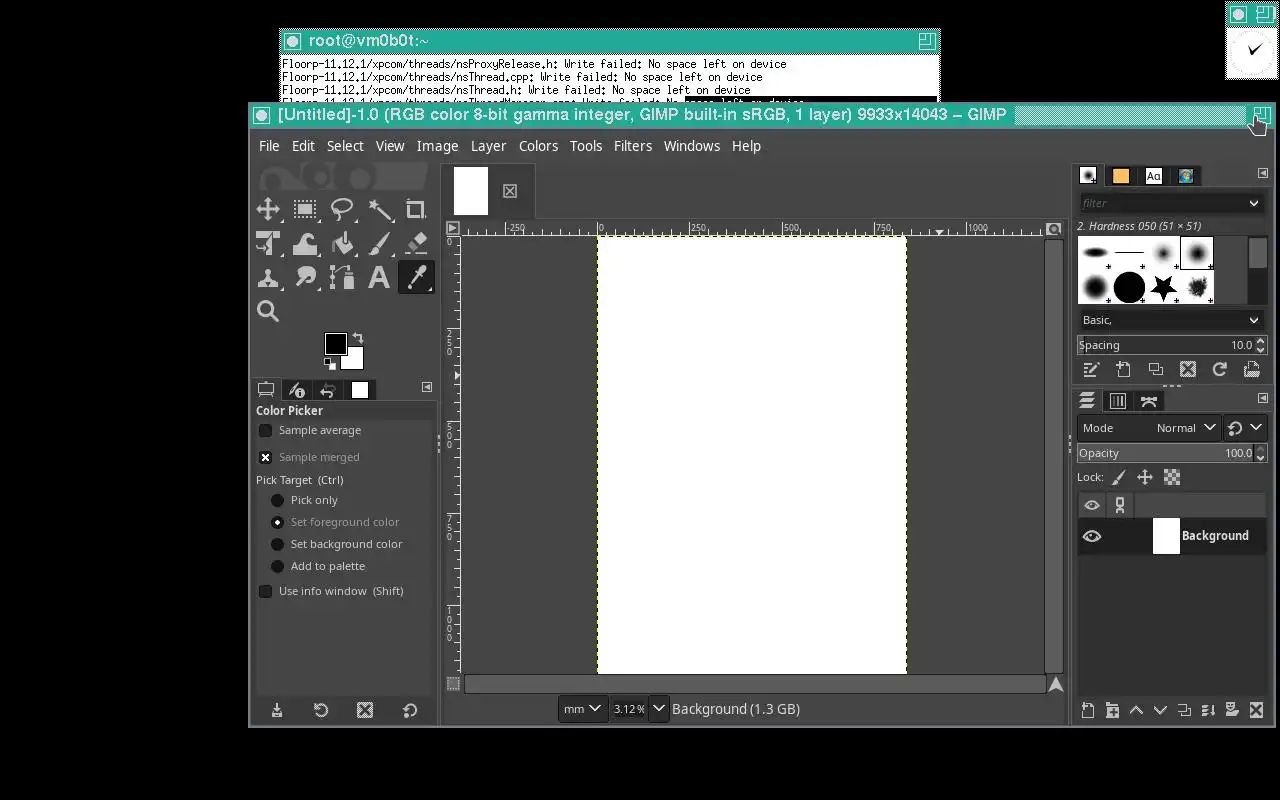
Task: Swap foreground and background colors
Action: tap(358, 338)
